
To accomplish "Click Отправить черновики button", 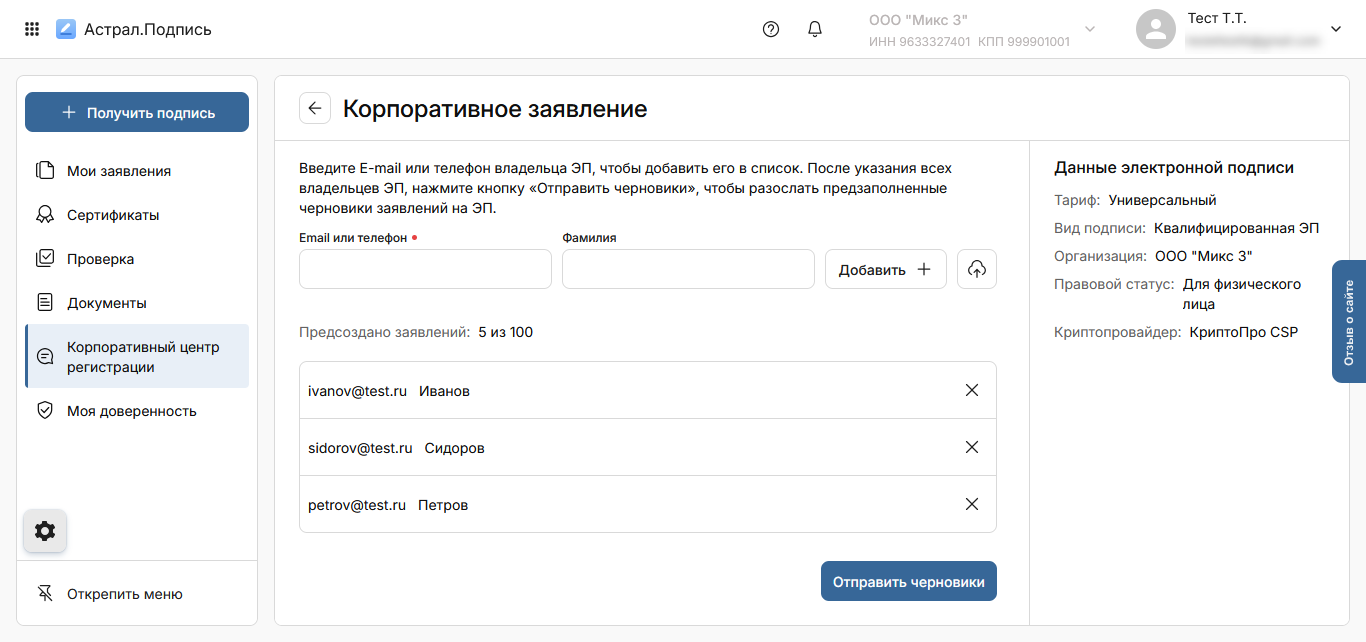I will pyautogui.click(x=908, y=581).
